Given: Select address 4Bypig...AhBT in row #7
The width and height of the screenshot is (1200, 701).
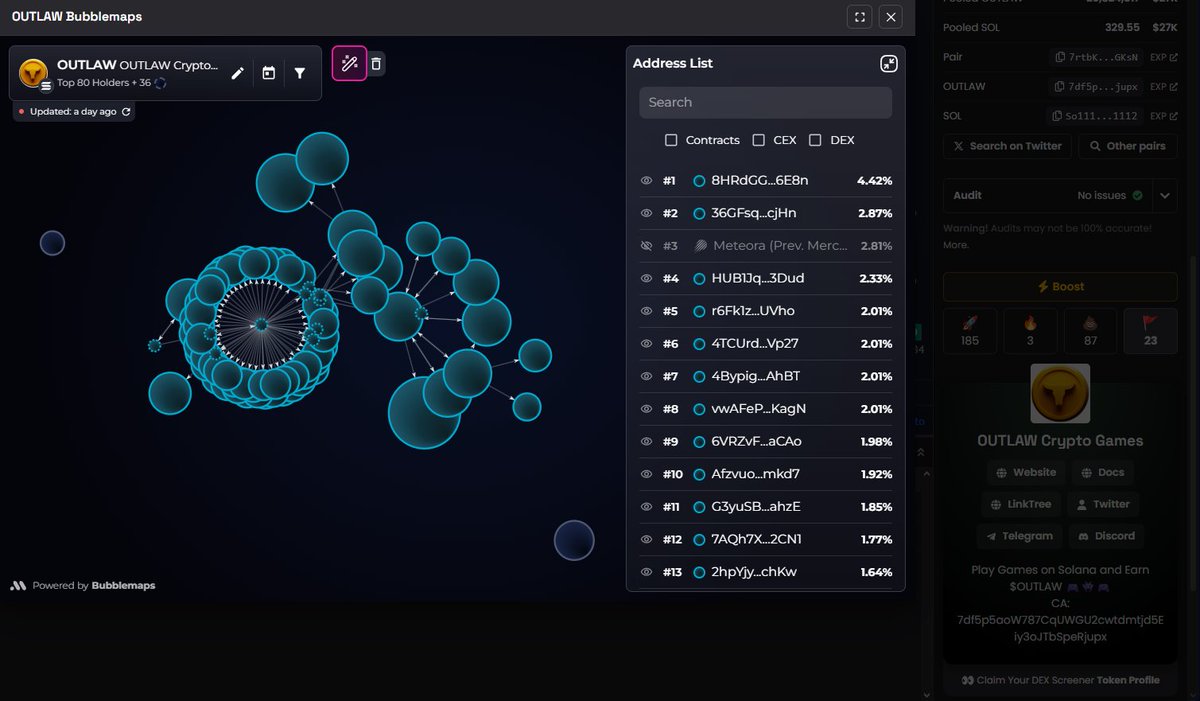Looking at the screenshot, I should (755, 376).
